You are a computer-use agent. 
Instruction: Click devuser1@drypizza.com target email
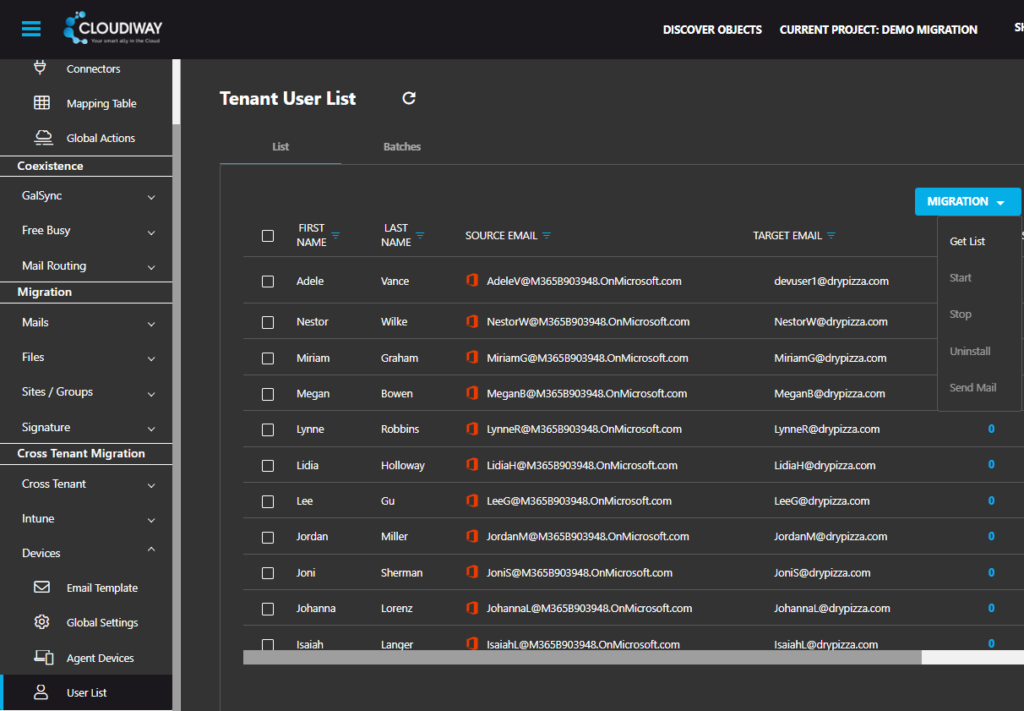click(x=831, y=281)
